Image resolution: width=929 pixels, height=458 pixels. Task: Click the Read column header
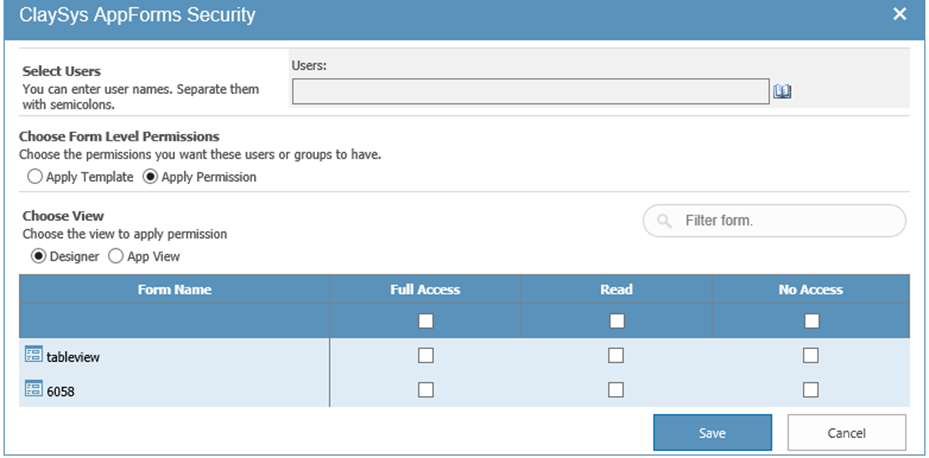coord(616,290)
